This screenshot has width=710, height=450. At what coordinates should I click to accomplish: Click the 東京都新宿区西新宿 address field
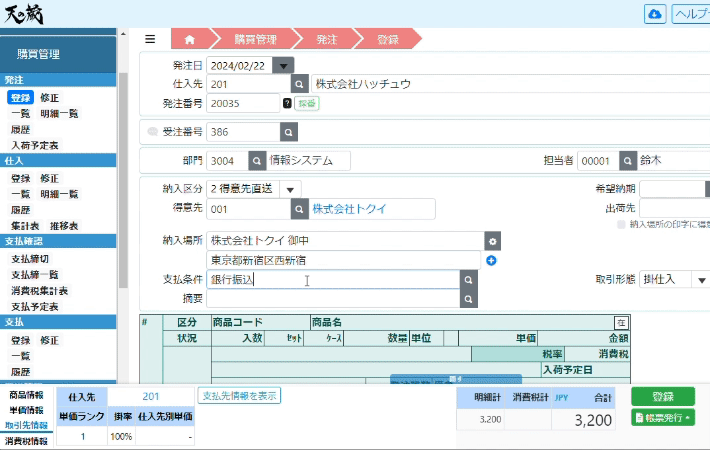point(344,260)
